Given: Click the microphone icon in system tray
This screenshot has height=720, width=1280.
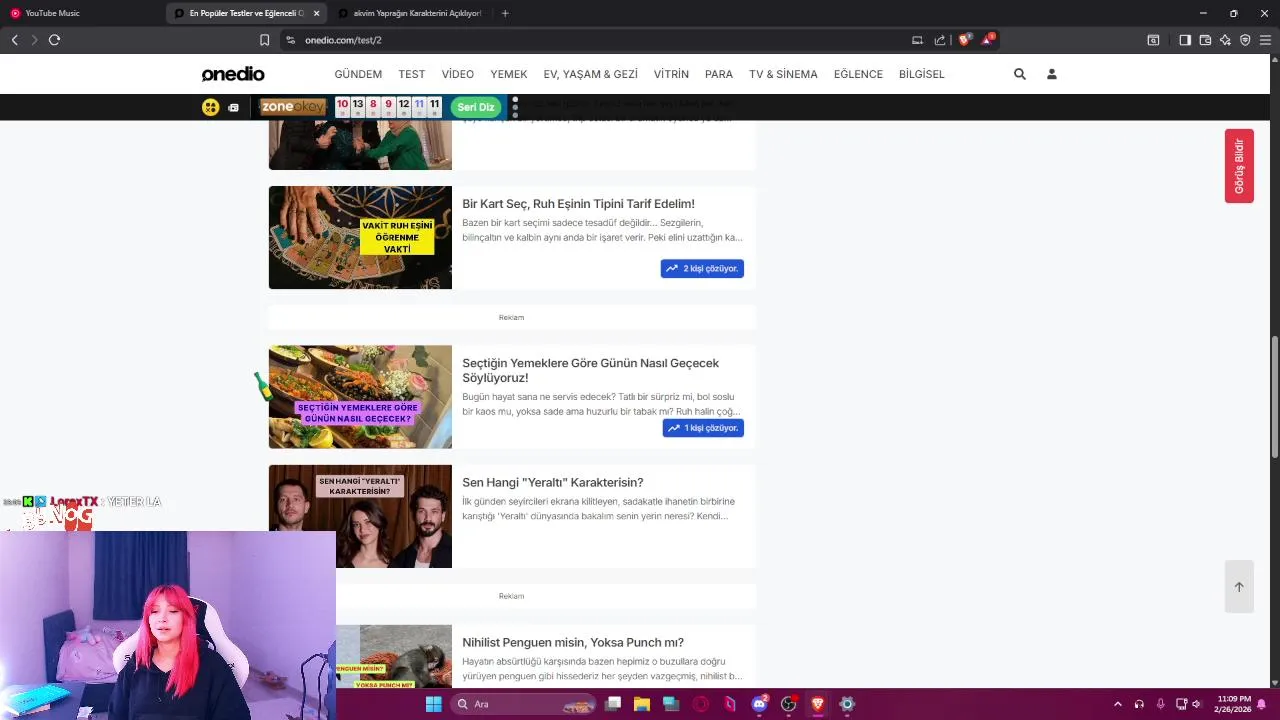Looking at the screenshot, I should (x=1160, y=704).
